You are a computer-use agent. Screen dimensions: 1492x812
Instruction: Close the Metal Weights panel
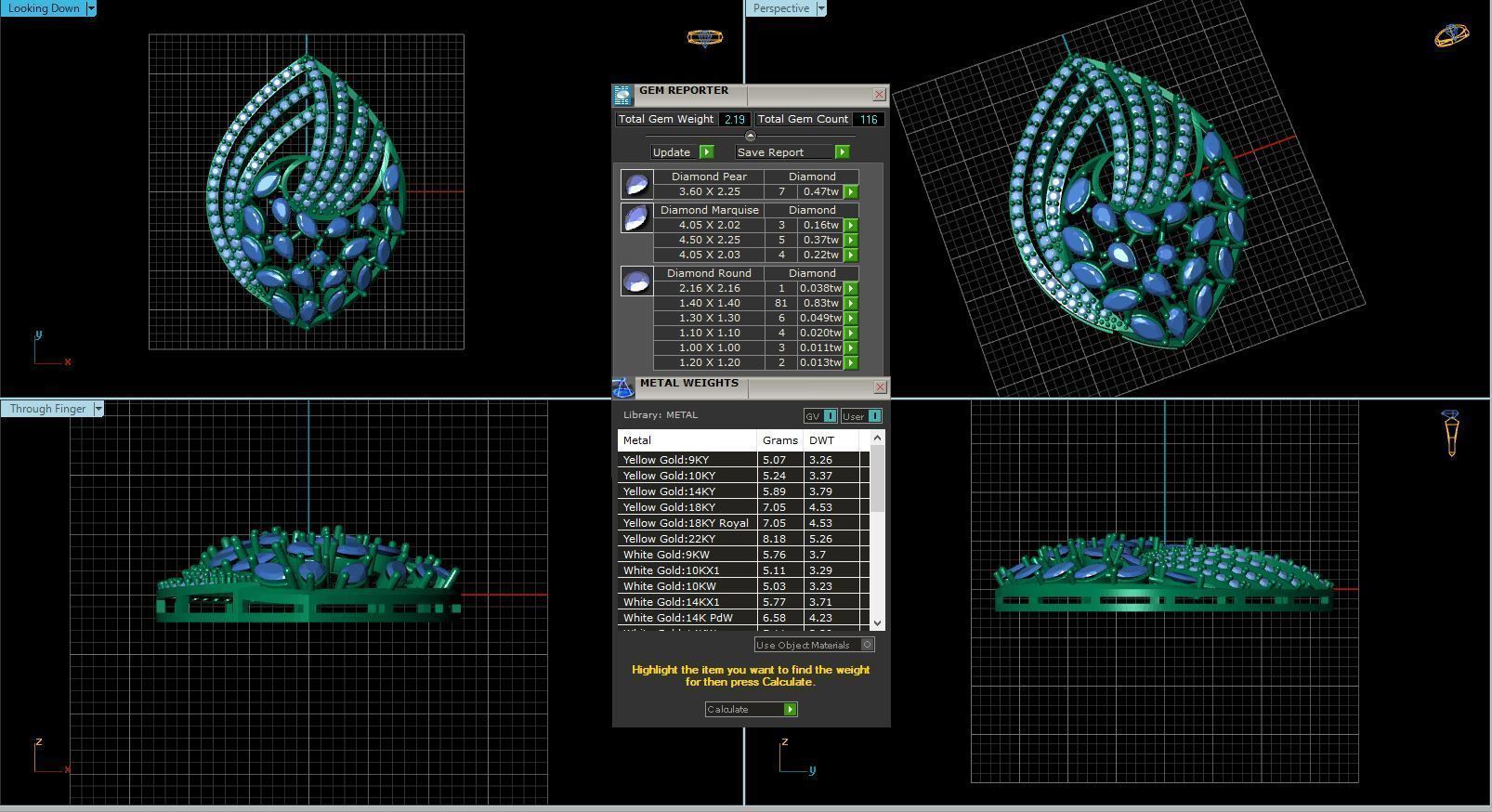pos(879,386)
